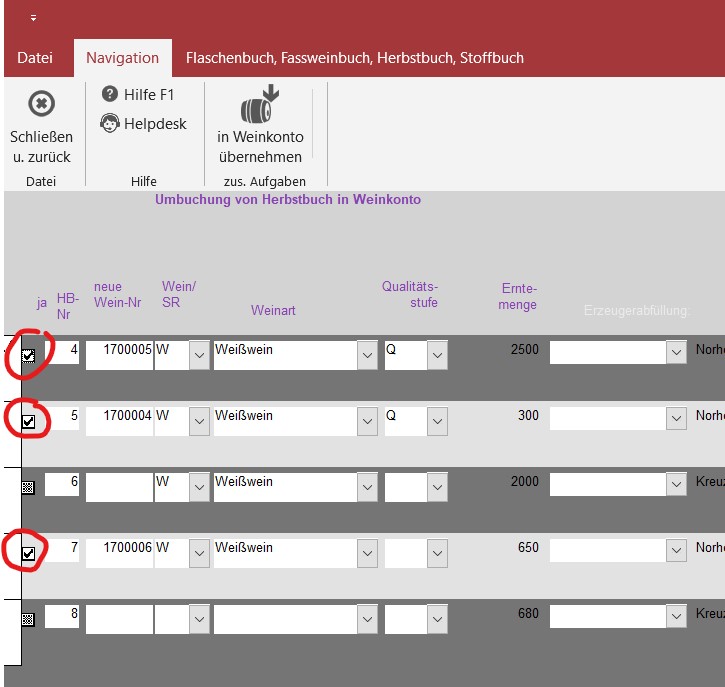Click the neue Wein-Nr field containing 1700005
Screen dimensions: 725x687
click(x=119, y=352)
